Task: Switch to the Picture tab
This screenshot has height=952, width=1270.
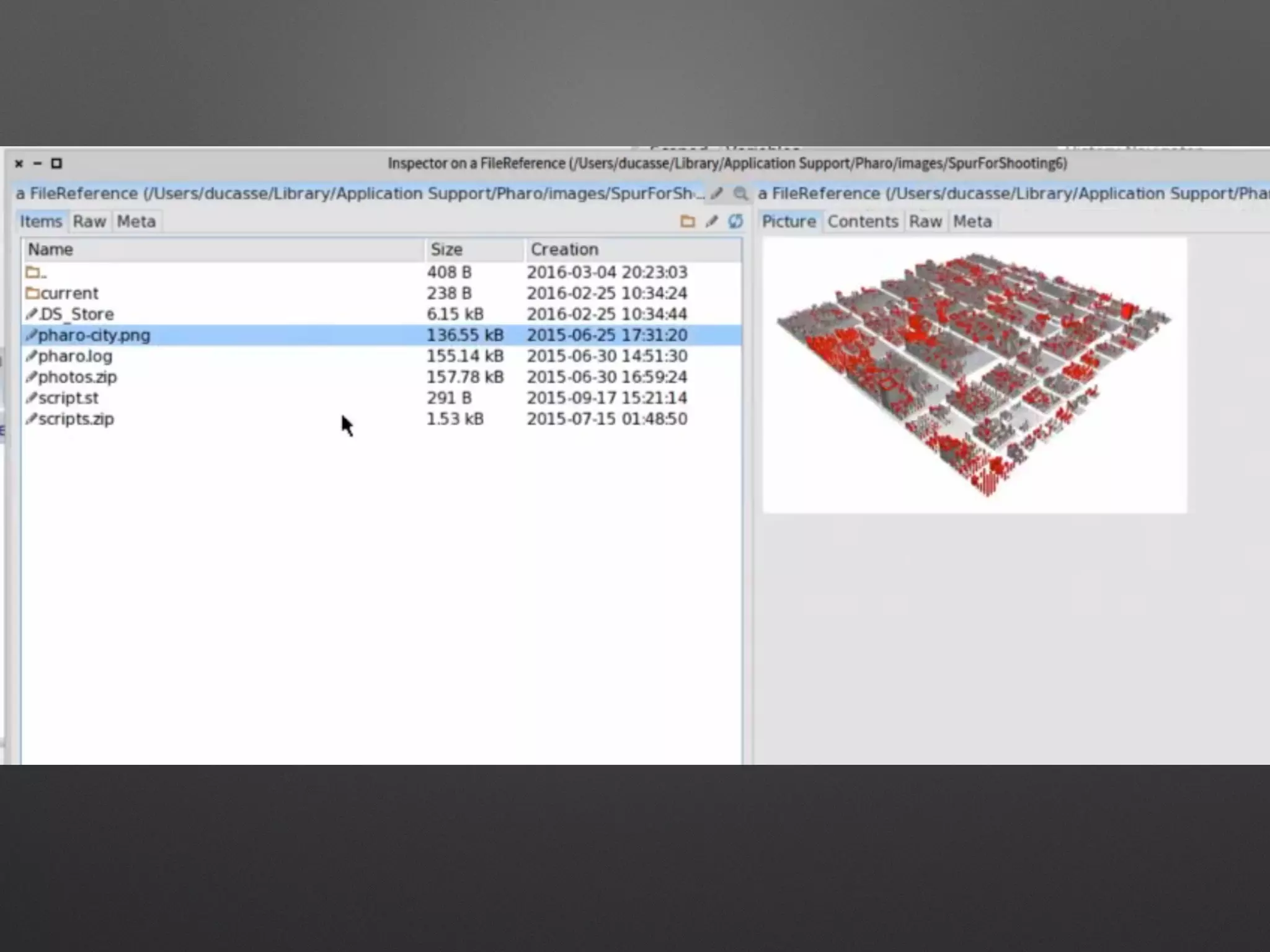Action: pyautogui.click(x=789, y=221)
